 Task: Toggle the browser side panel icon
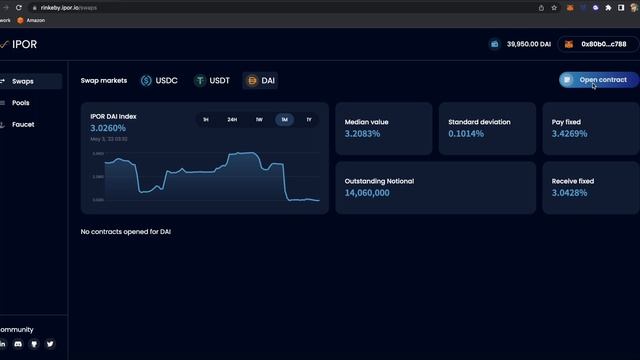coord(621,8)
